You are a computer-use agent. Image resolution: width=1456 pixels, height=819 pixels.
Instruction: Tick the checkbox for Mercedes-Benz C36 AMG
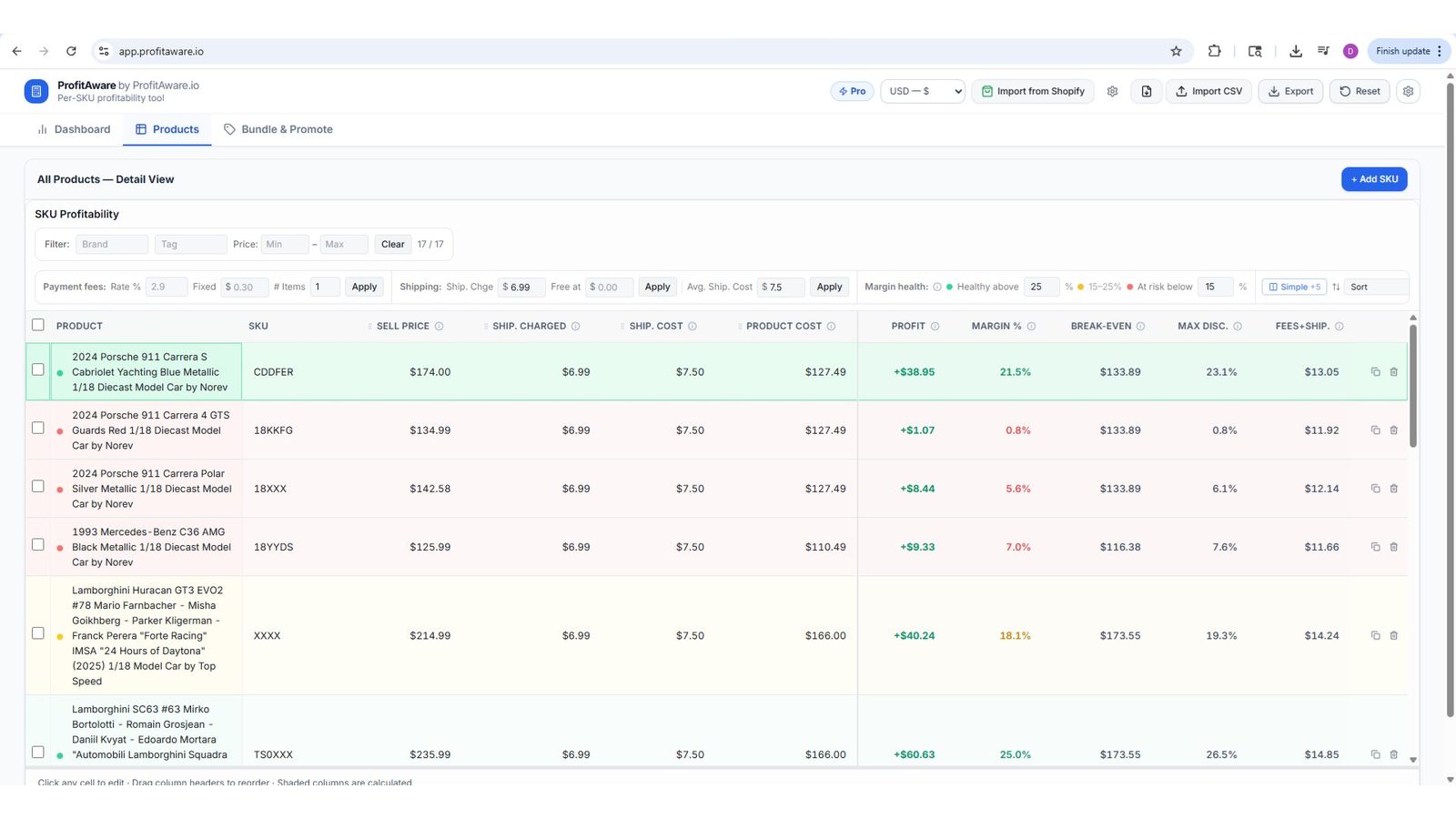37,544
